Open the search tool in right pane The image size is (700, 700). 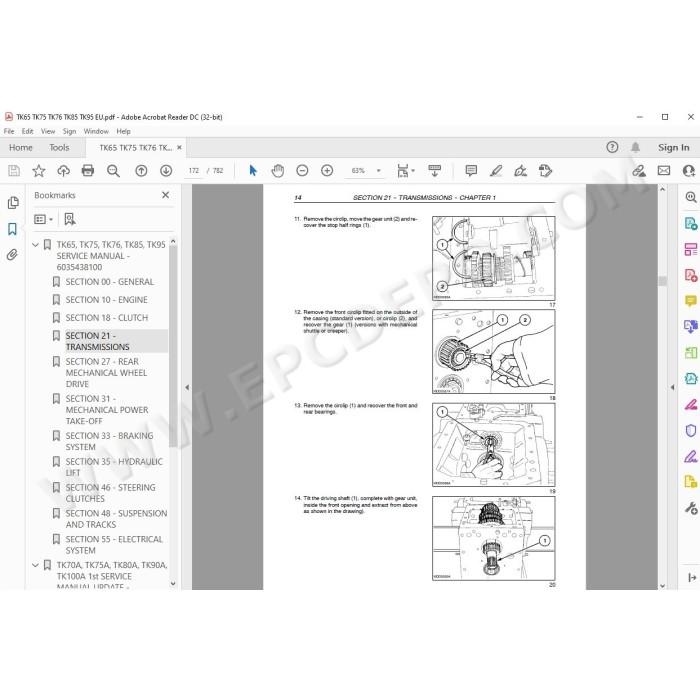click(691, 197)
